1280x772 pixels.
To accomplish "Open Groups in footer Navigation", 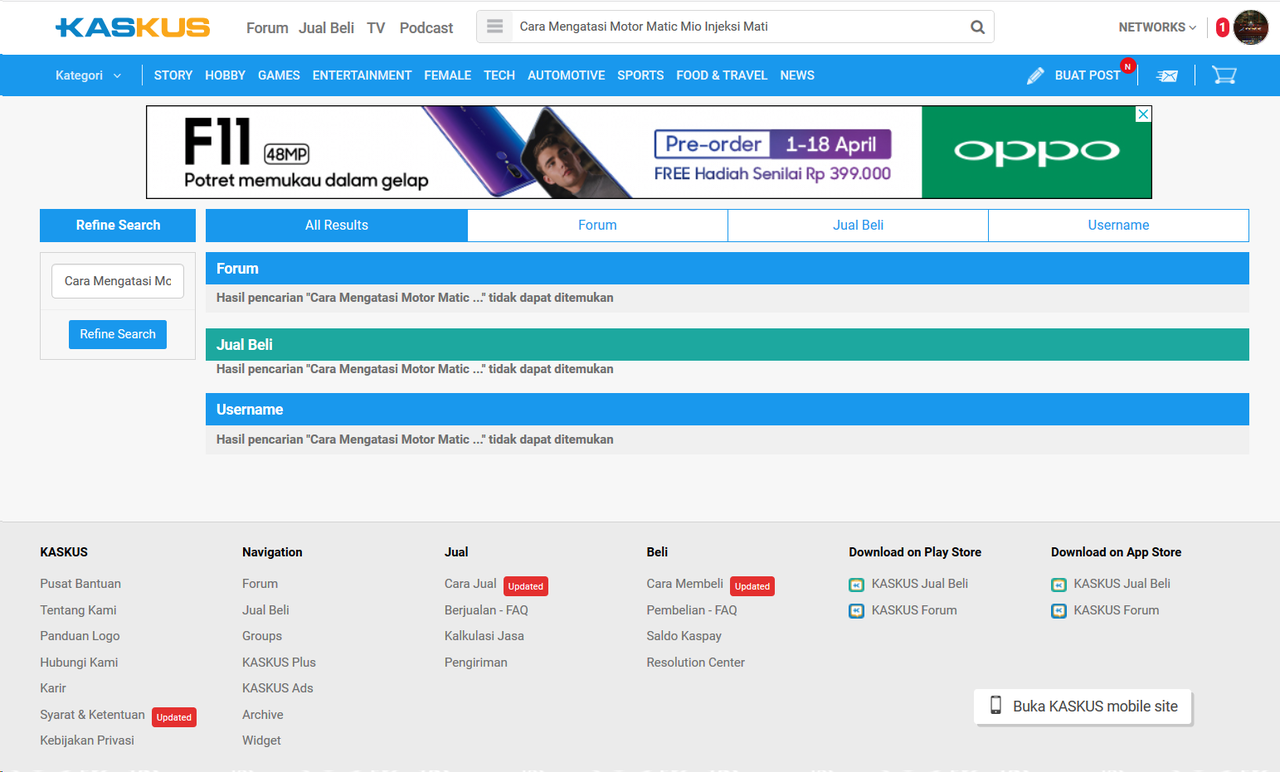I will [x=262, y=636].
